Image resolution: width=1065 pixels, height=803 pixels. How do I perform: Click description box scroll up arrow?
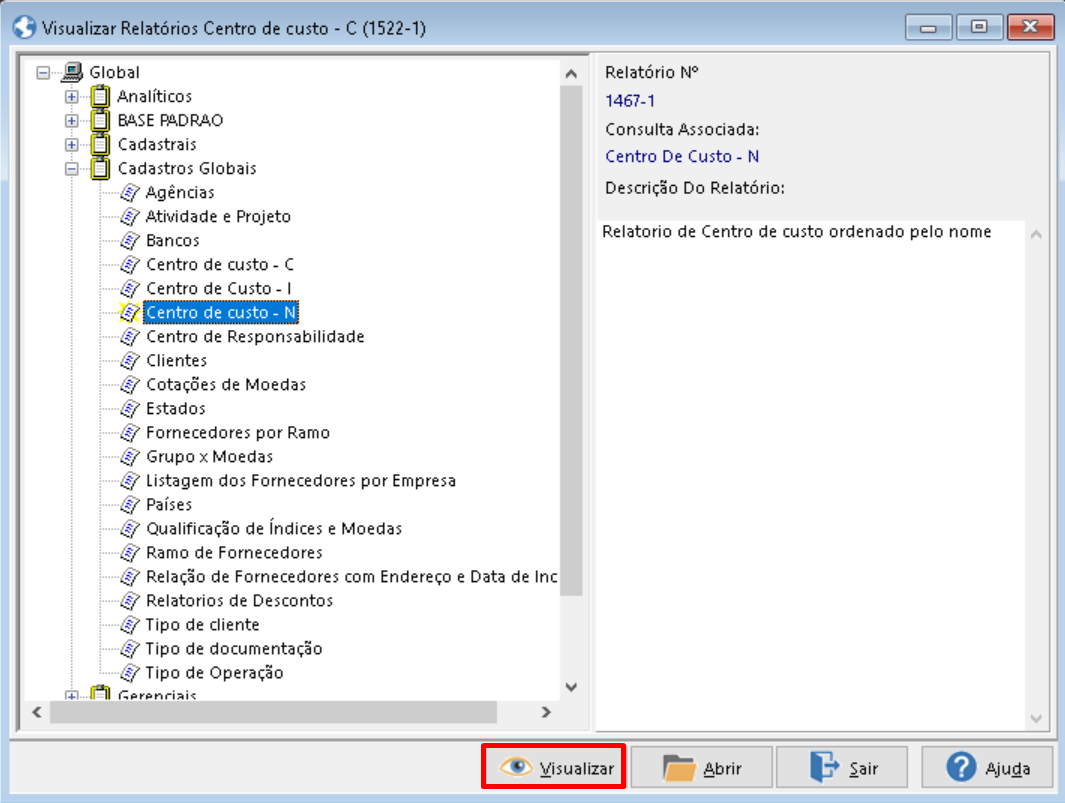1036,234
